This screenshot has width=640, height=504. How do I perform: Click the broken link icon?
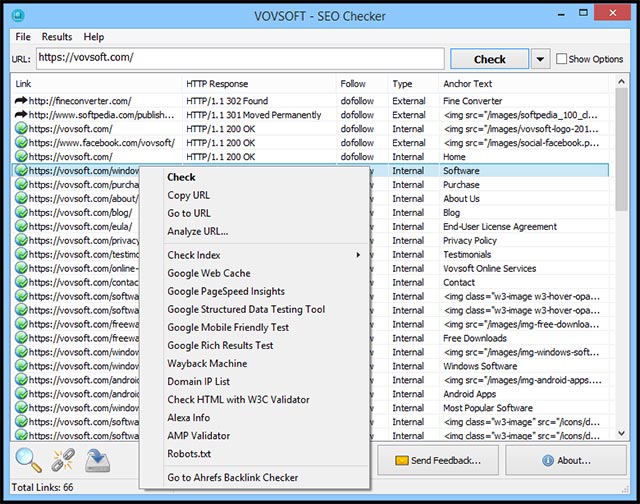pos(63,460)
